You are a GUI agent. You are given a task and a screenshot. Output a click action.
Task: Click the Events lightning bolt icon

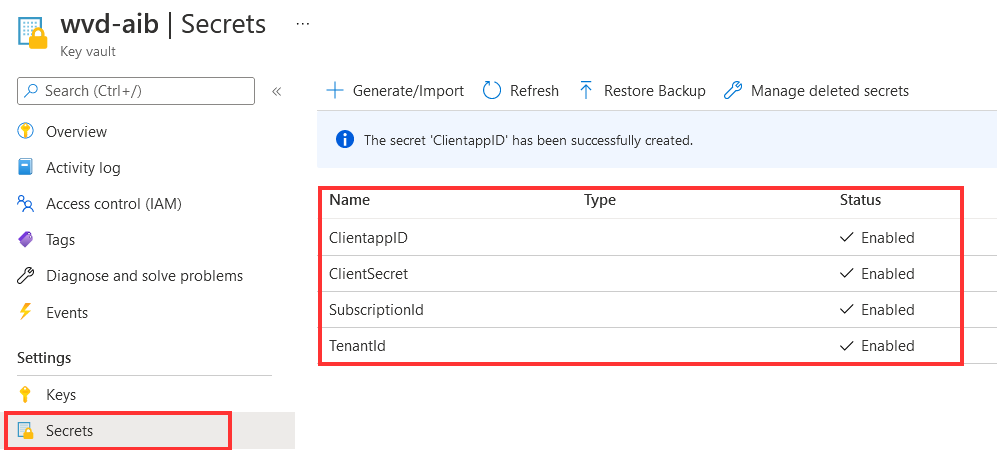(26, 313)
